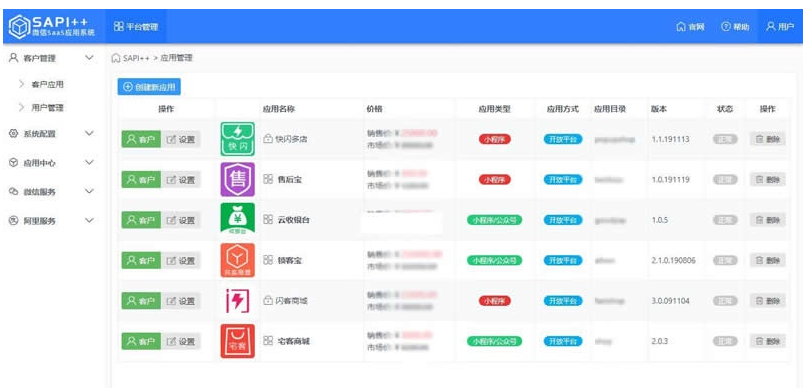Toggle status badge for 锁客宝
Image resolution: width=803 pixels, height=388 pixels.
(725, 260)
